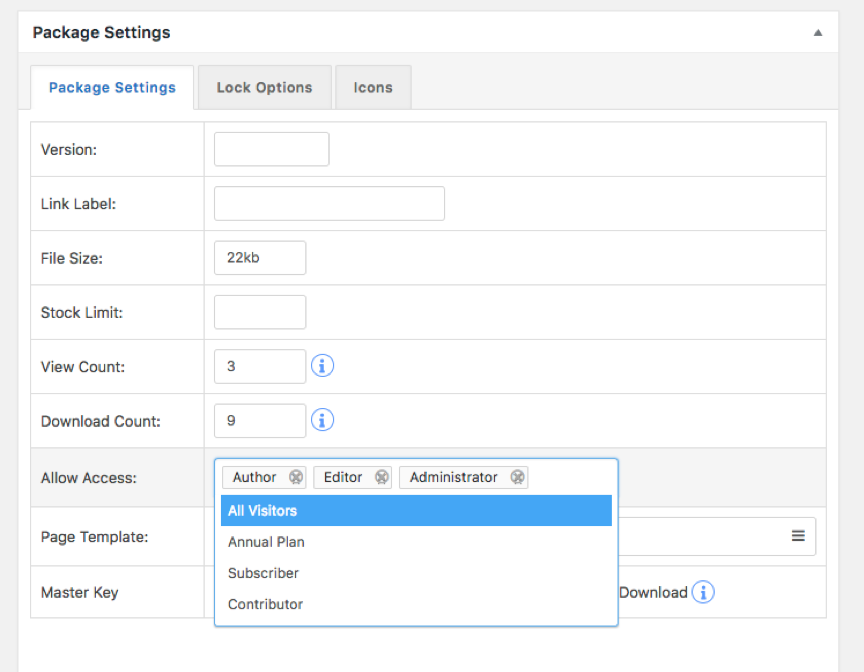The height and width of the screenshot is (672, 864).
Task: Click the Download Count number field
Action: 260,421
